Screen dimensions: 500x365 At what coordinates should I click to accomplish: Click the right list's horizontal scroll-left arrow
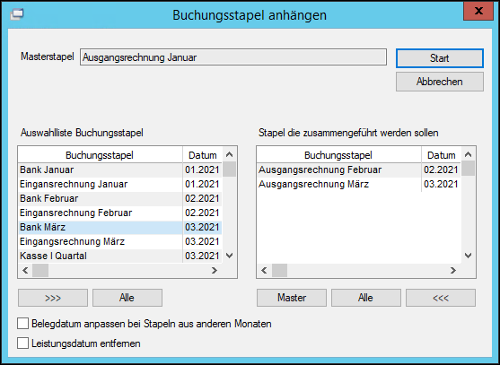coord(264,270)
